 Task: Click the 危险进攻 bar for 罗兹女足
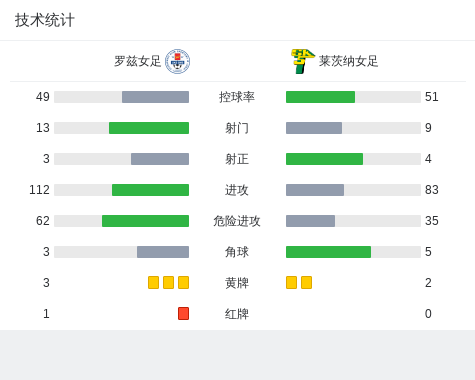[x=122, y=221]
